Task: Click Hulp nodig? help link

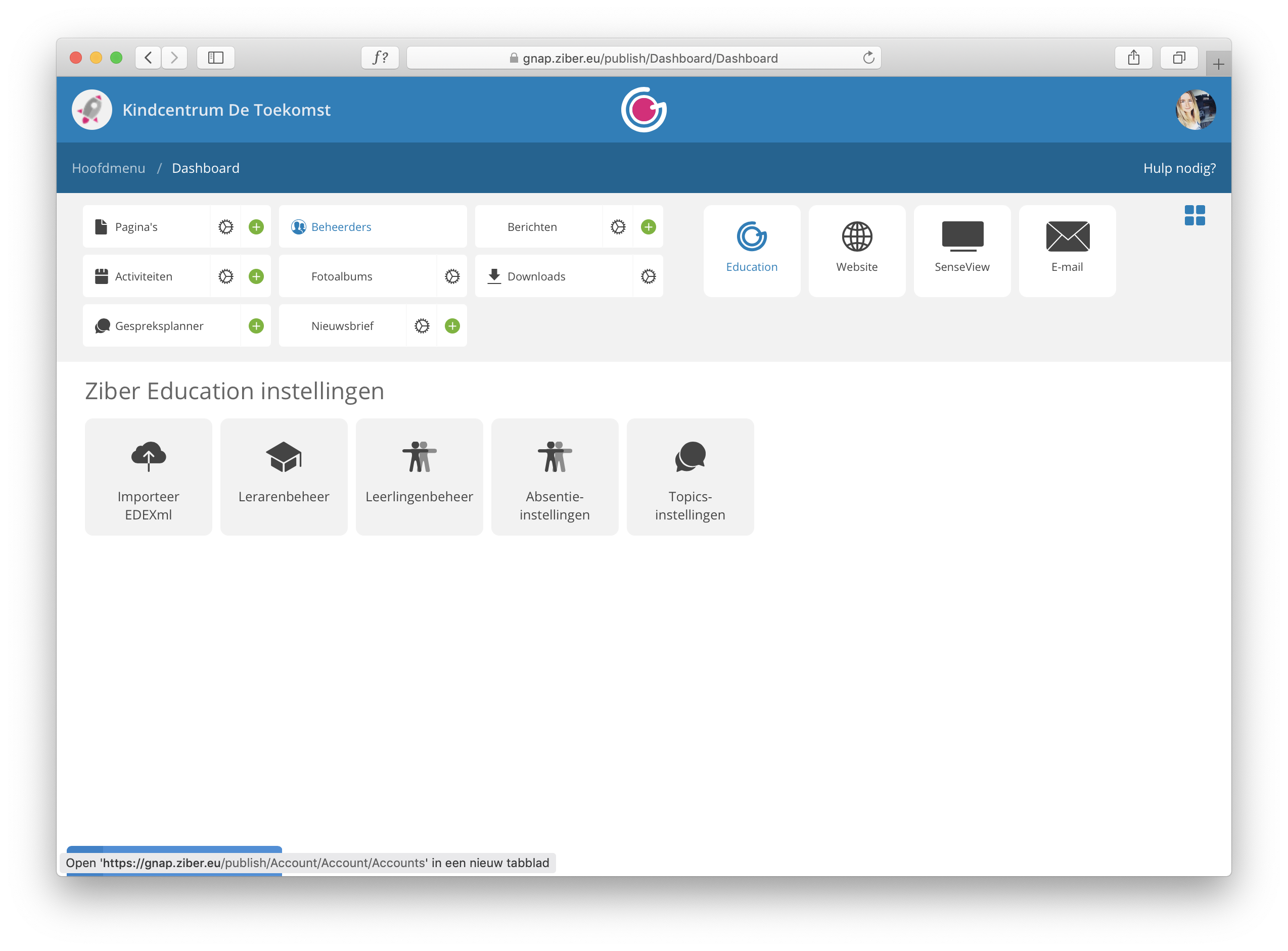Action: [1179, 168]
